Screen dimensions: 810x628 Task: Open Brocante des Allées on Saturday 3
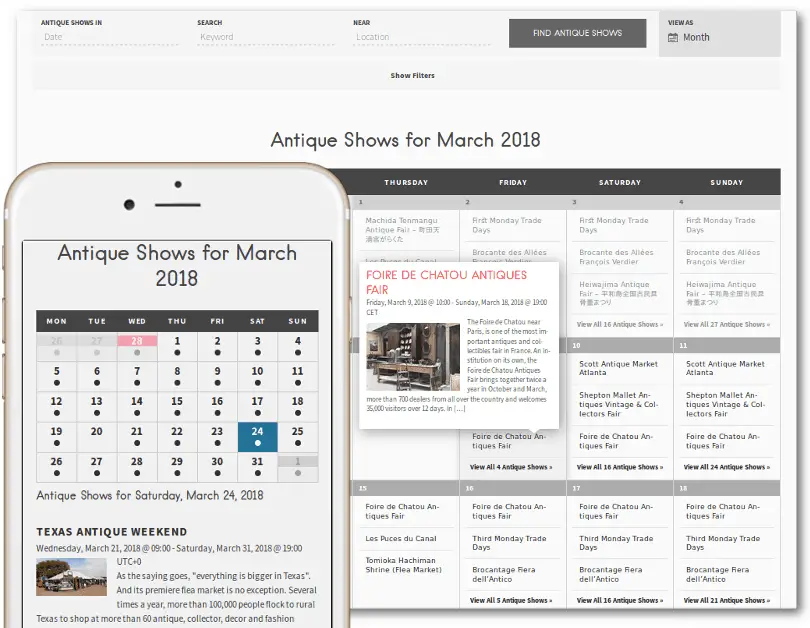[616, 257]
